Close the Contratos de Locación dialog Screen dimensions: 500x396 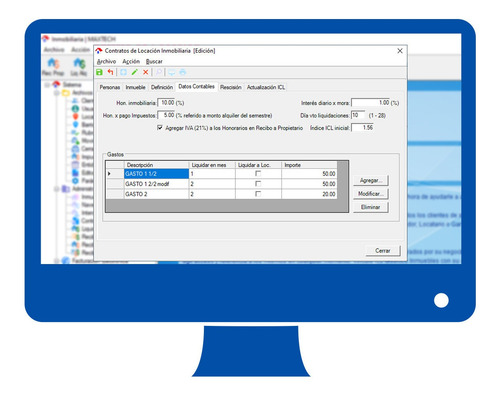pyautogui.click(x=400, y=51)
